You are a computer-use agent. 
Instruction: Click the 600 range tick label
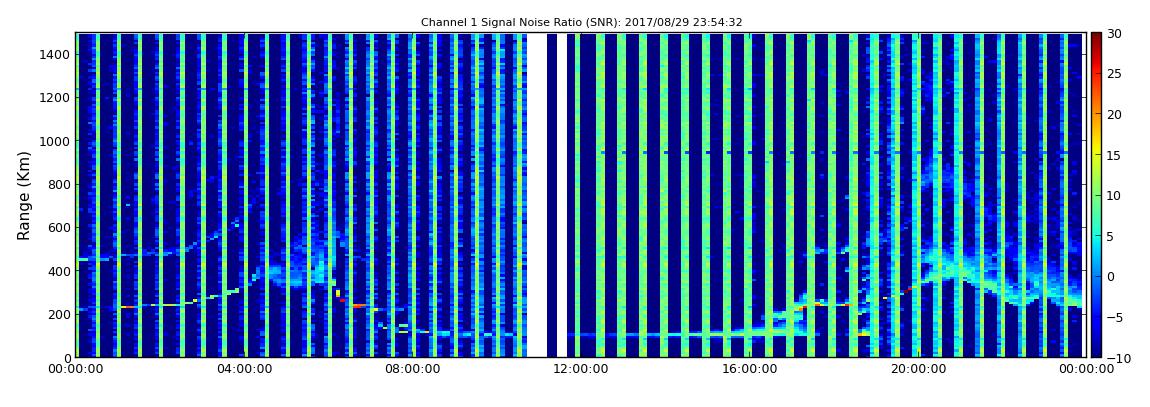pos(59,227)
